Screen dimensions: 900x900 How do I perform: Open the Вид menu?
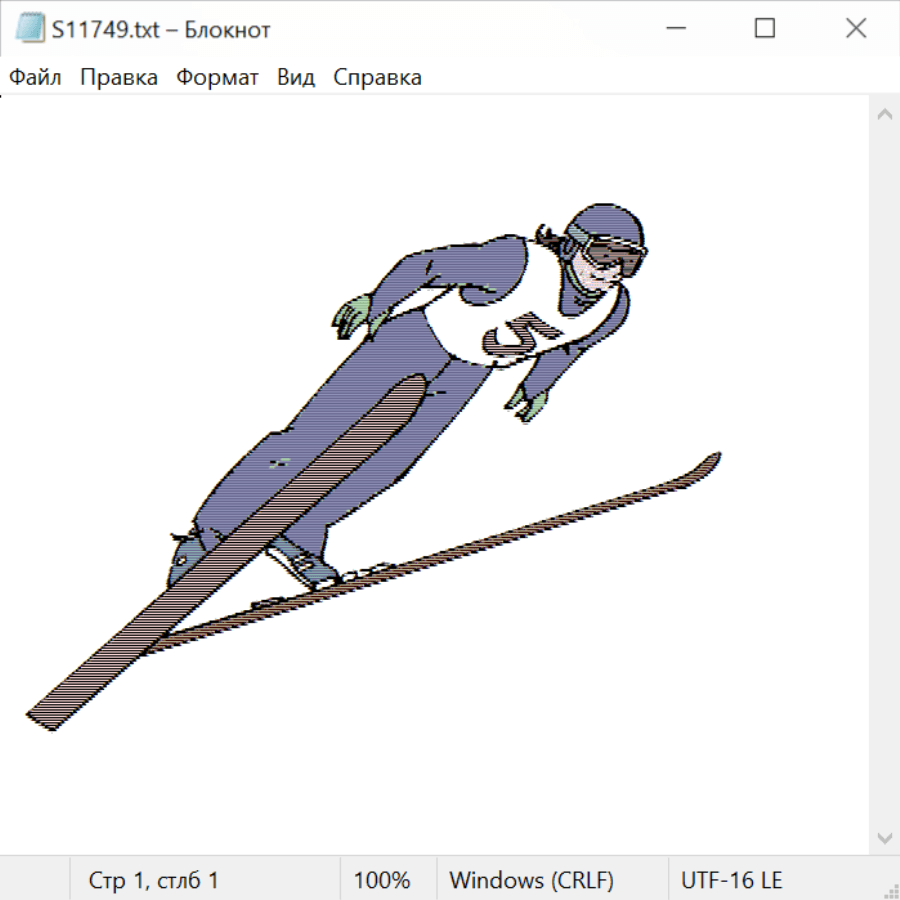(x=296, y=78)
